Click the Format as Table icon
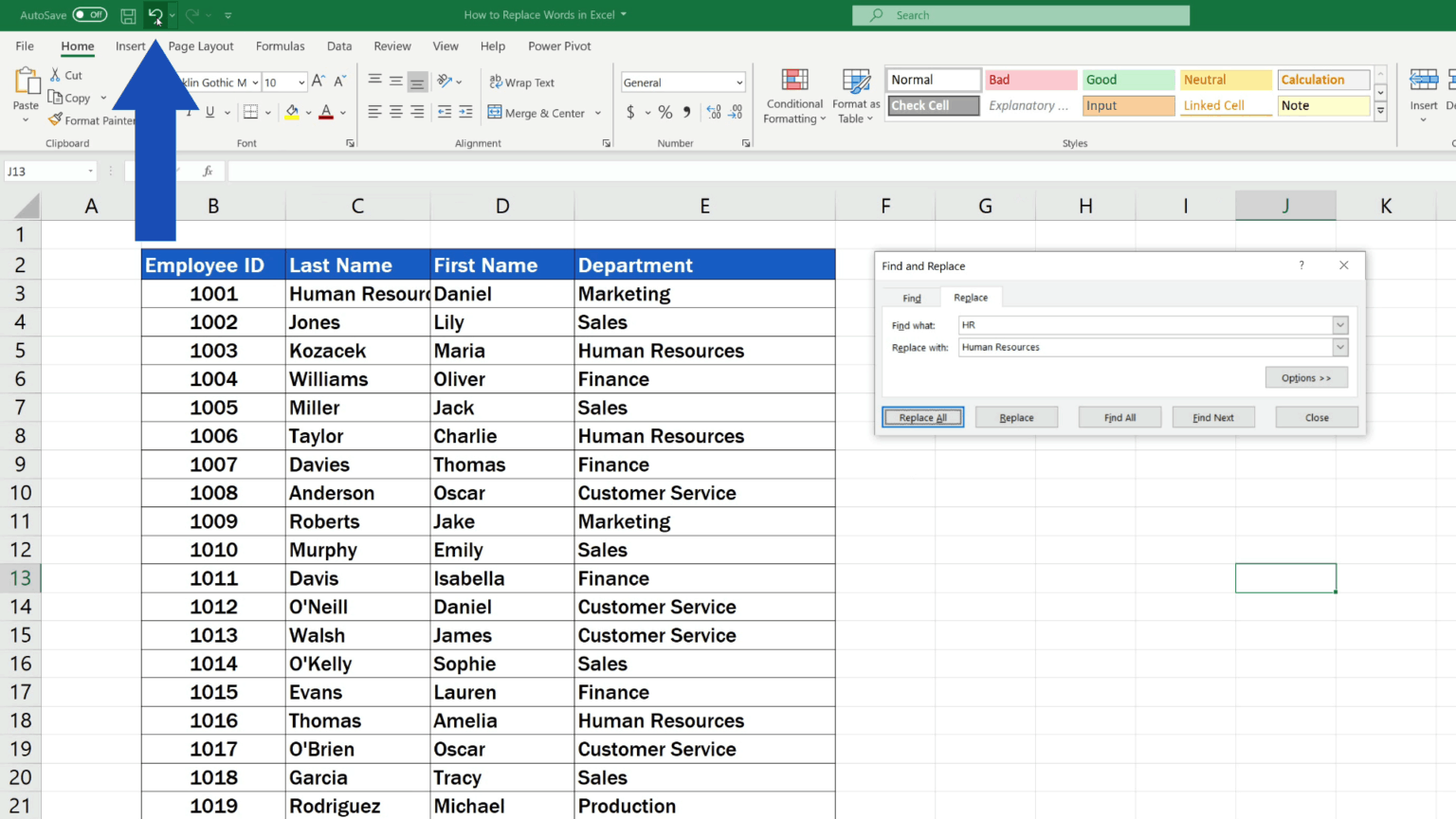This screenshot has width=1456, height=819. [x=855, y=96]
